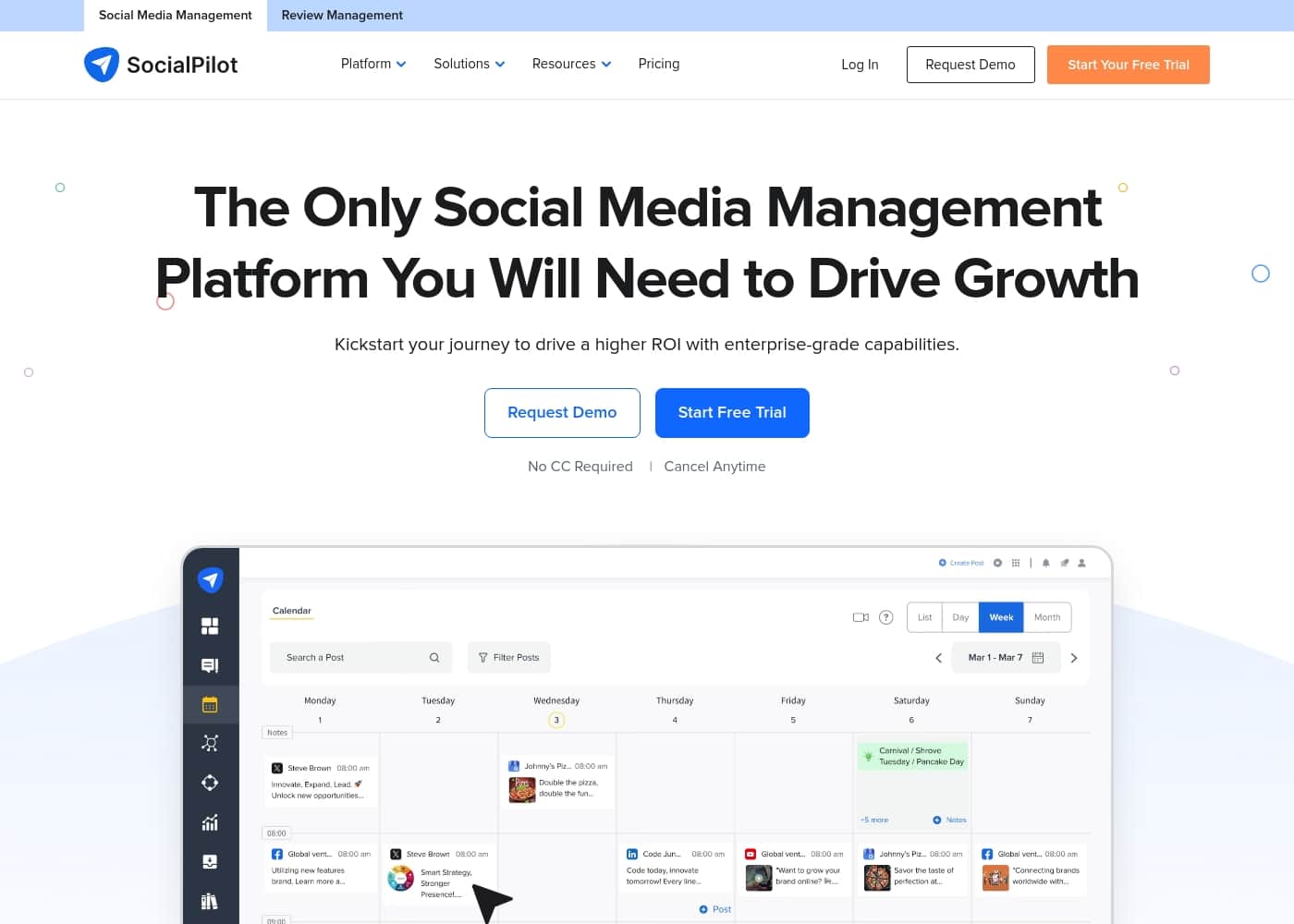Image resolution: width=1294 pixels, height=924 pixels.
Task: Select the Calendar heading tab
Action: pos(292,611)
